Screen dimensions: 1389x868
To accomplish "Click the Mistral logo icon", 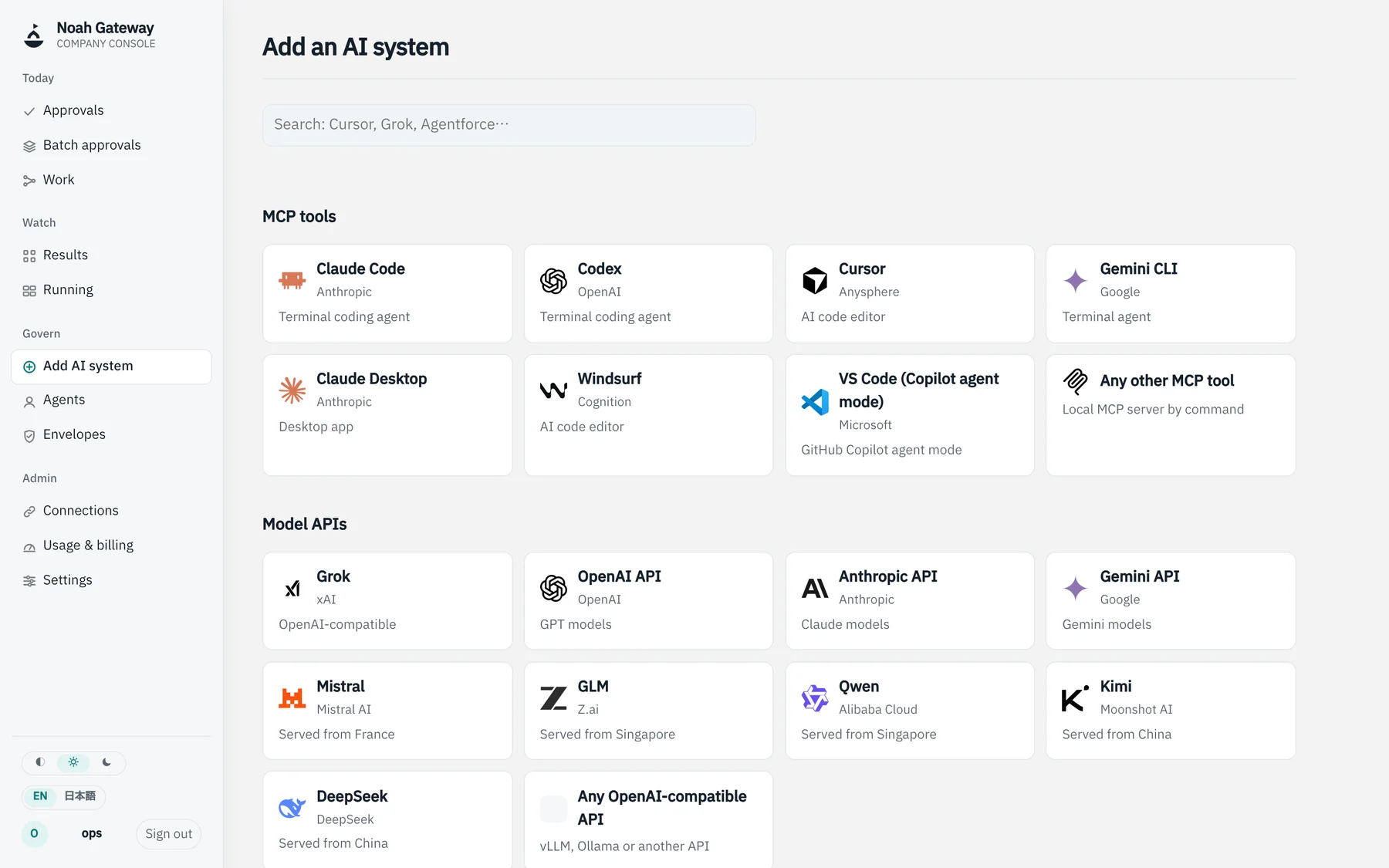I will [x=292, y=698].
